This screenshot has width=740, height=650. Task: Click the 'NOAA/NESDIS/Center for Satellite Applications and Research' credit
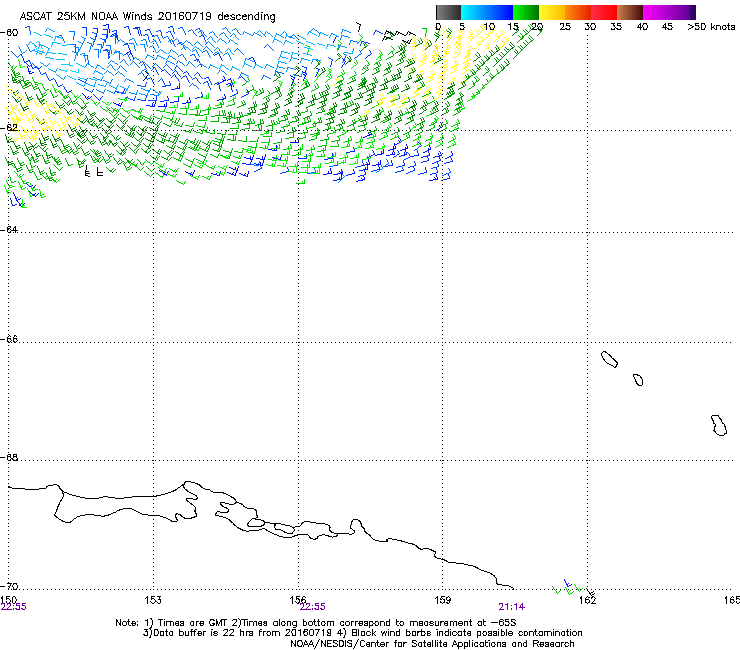pyautogui.click(x=432, y=644)
